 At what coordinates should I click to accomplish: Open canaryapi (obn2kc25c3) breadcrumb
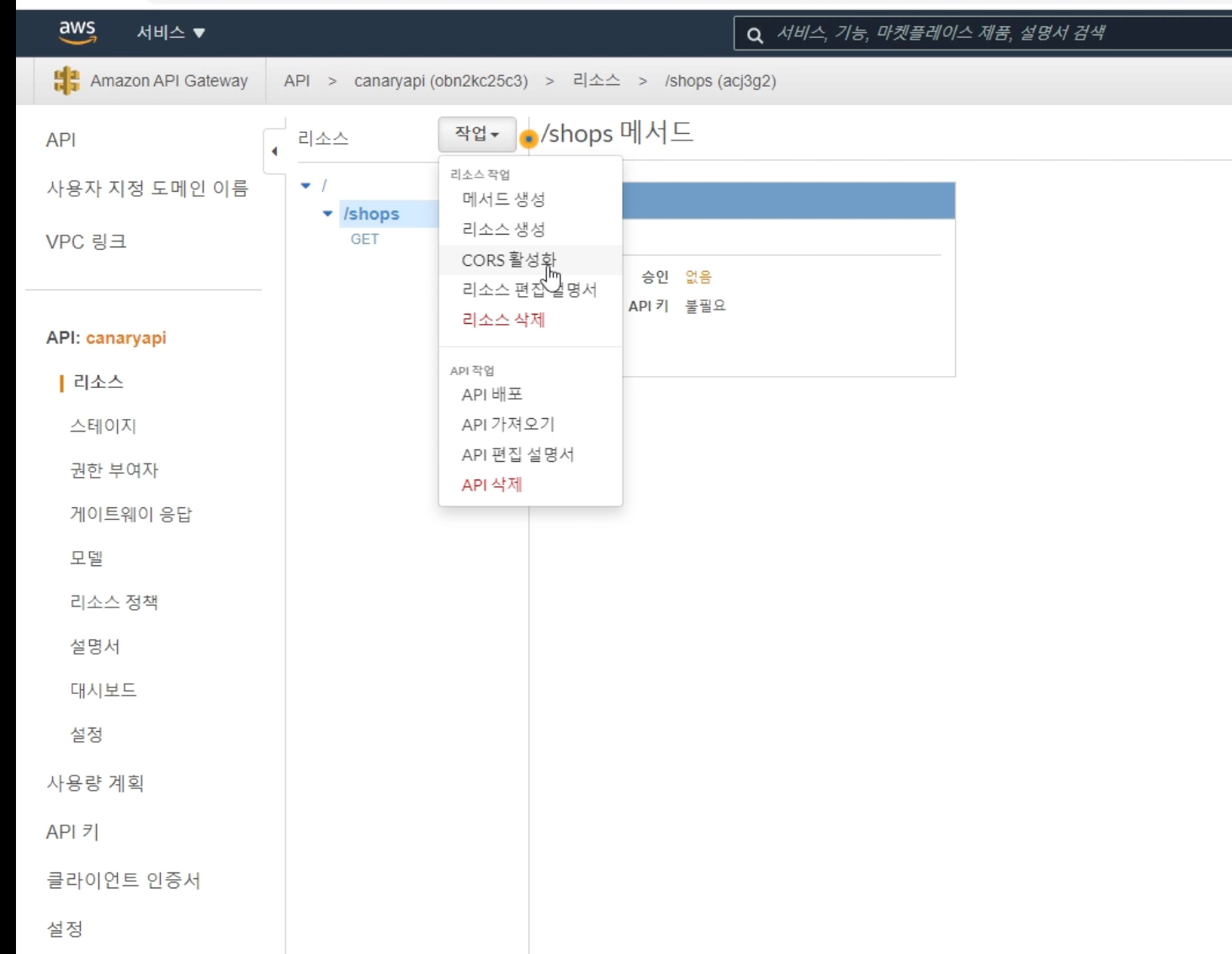(441, 81)
